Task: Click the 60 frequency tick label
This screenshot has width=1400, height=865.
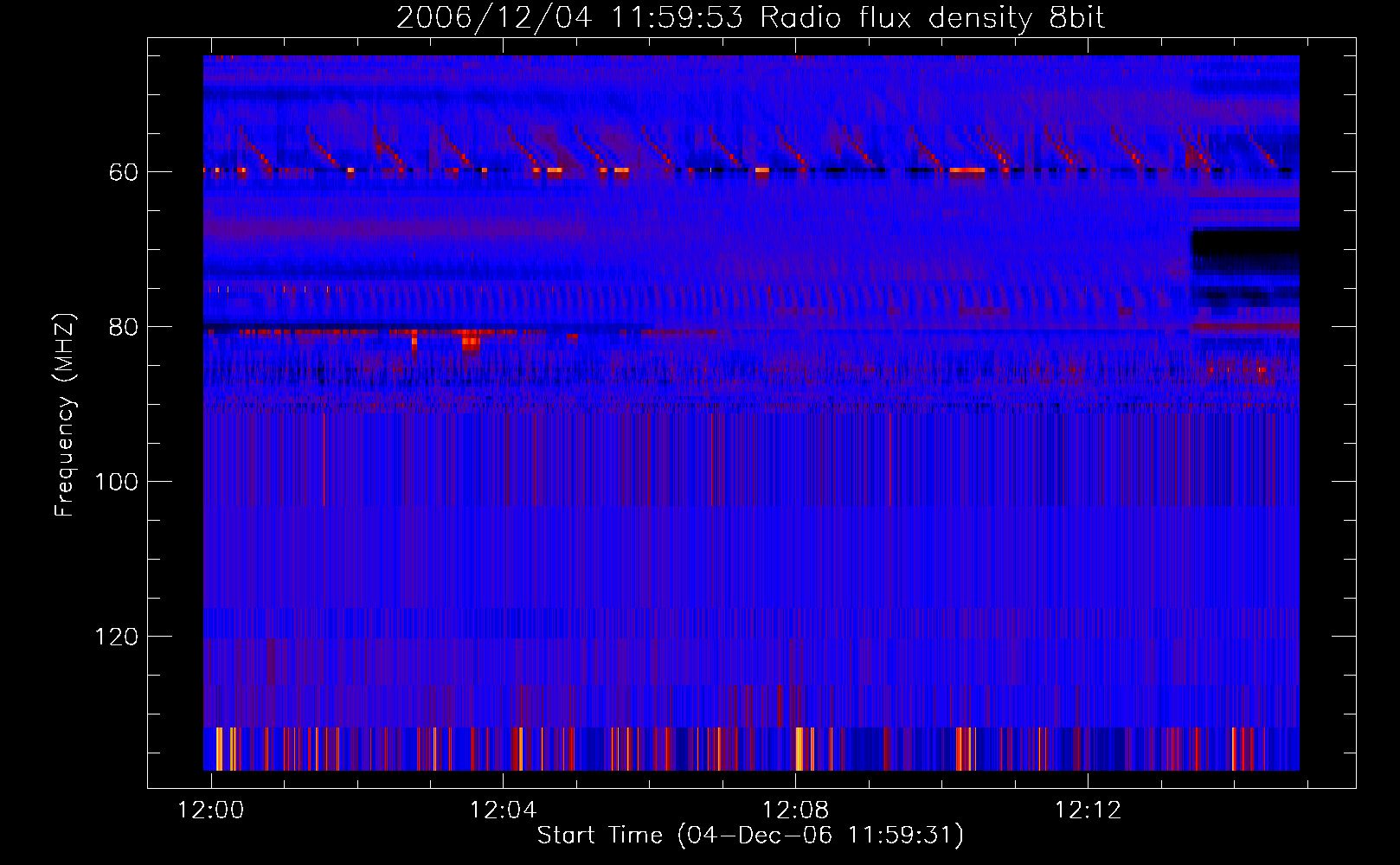Action: 124,172
